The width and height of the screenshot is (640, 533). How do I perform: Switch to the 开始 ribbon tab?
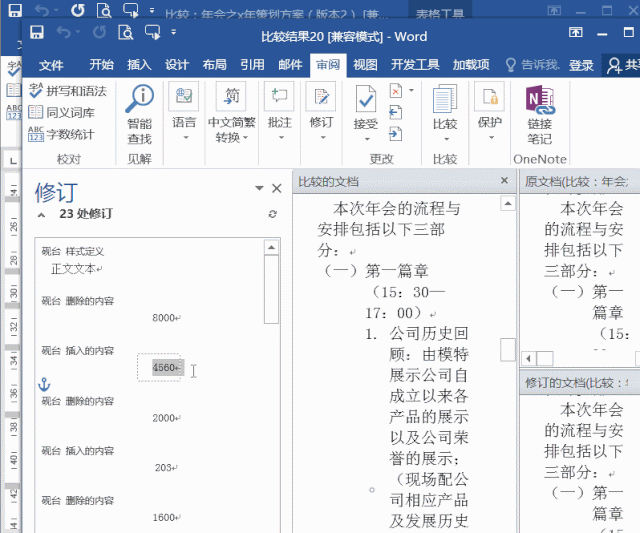pyautogui.click(x=101, y=64)
